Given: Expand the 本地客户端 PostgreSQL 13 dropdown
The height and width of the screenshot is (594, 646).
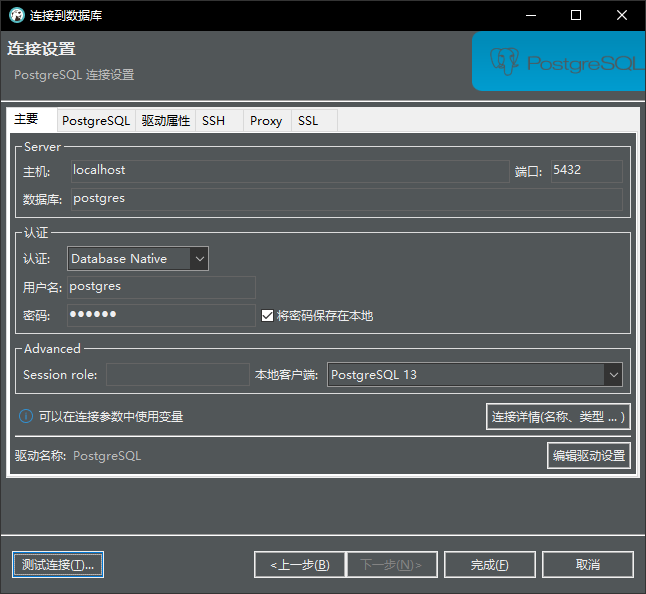Looking at the screenshot, I should click(475, 374).
